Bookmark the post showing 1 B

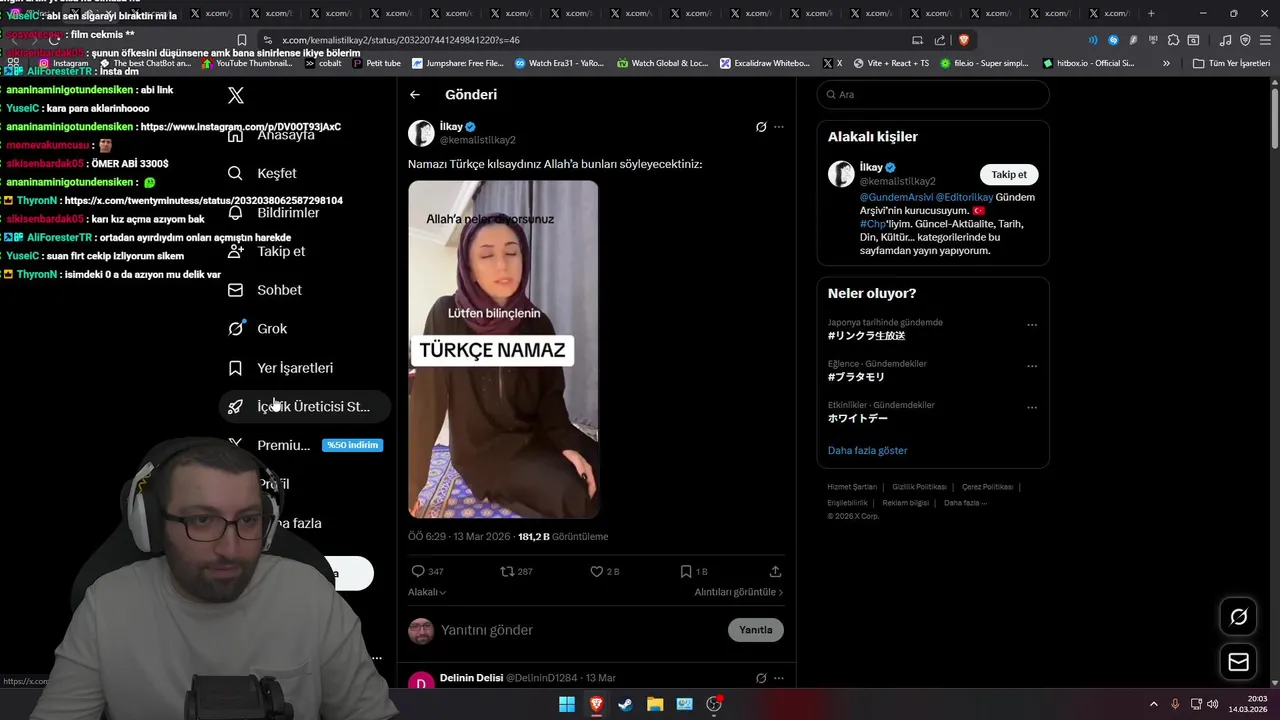(686, 571)
